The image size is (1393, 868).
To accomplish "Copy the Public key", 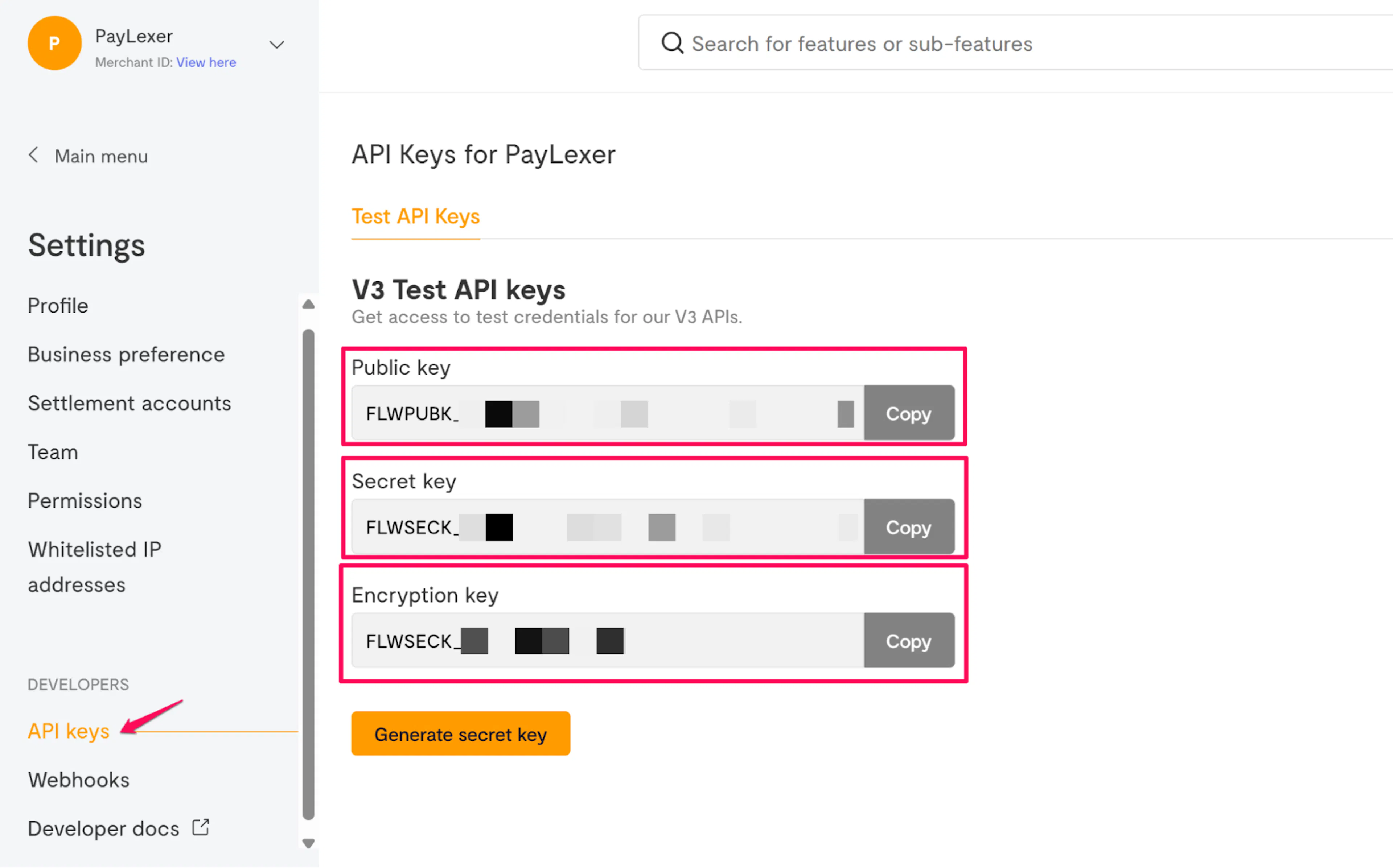I will point(908,413).
